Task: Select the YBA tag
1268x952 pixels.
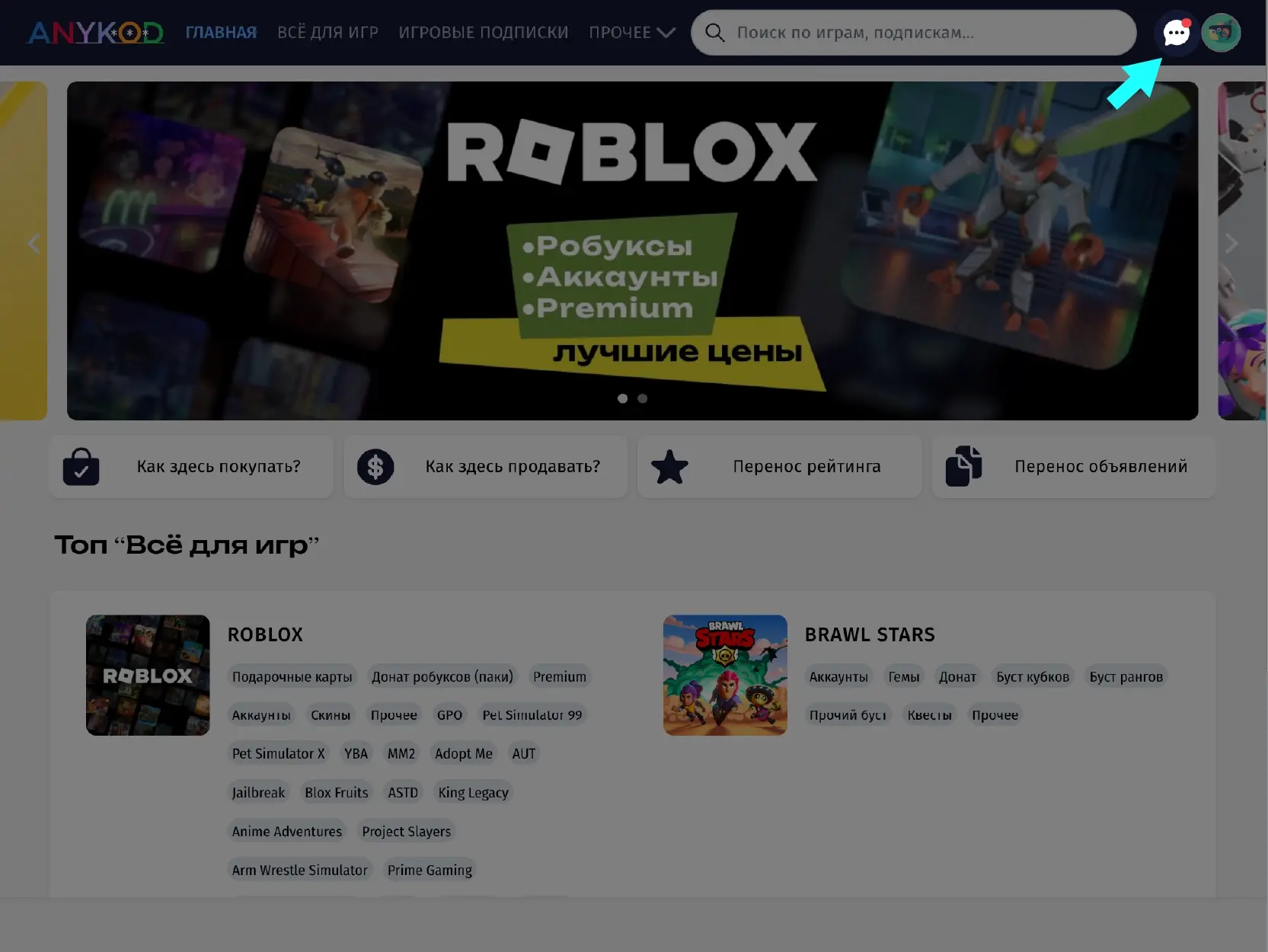Action: click(356, 753)
